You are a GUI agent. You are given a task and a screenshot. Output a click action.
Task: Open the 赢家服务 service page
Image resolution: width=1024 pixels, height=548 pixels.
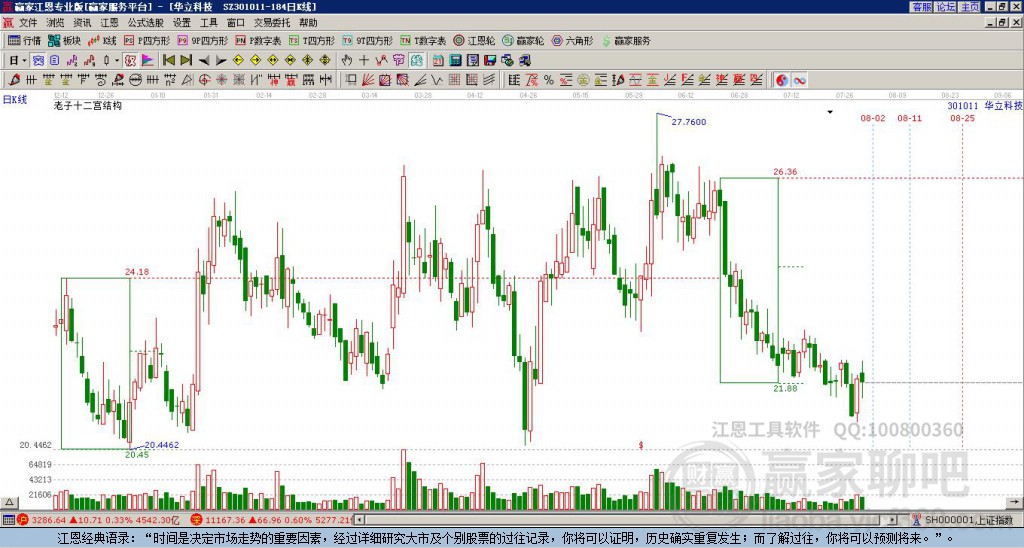click(x=626, y=40)
